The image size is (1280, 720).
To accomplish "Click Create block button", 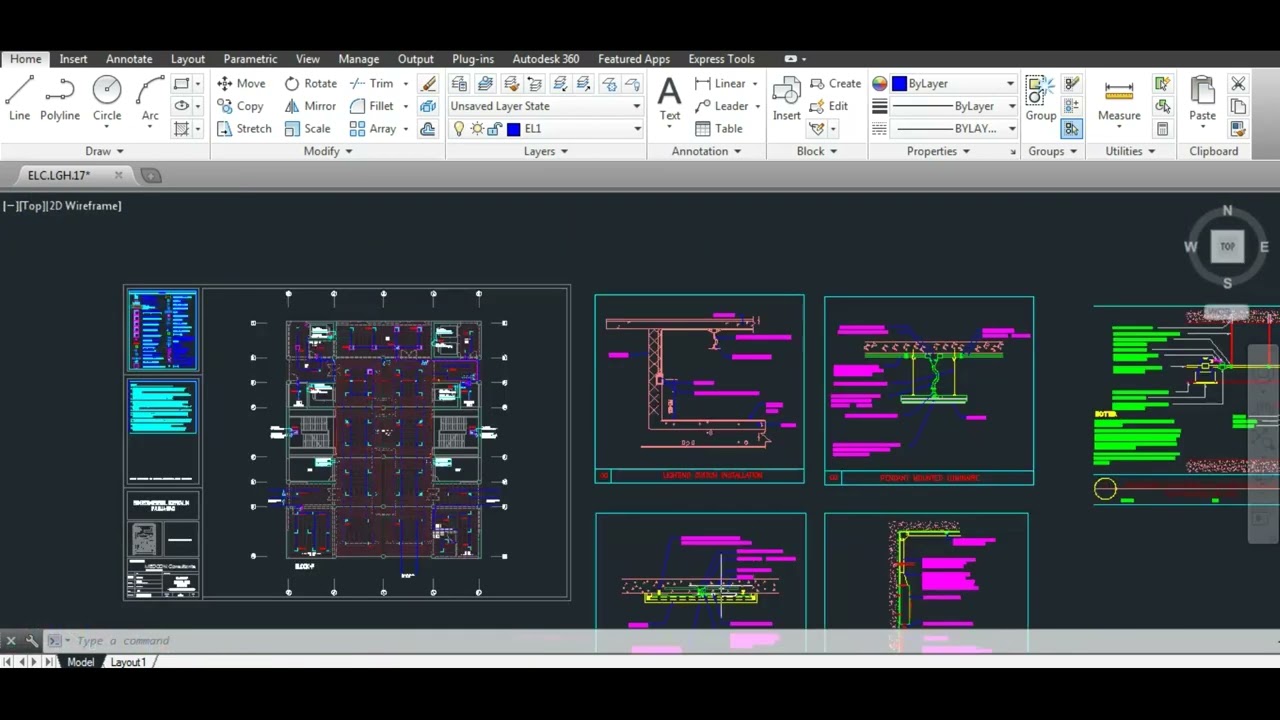I will click(x=836, y=84).
